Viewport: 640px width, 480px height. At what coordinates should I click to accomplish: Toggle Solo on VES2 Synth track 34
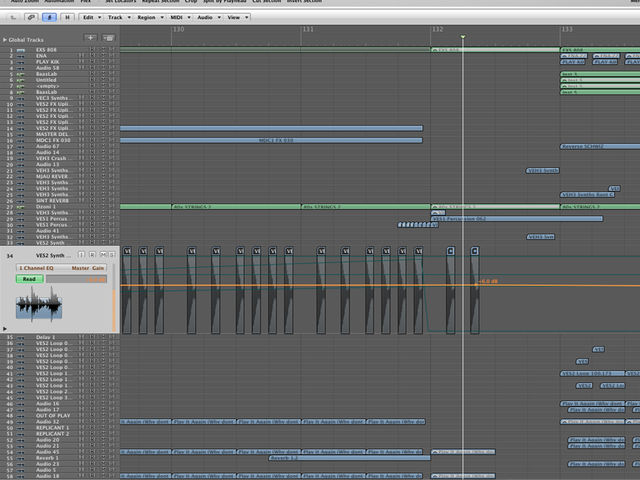[111, 255]
